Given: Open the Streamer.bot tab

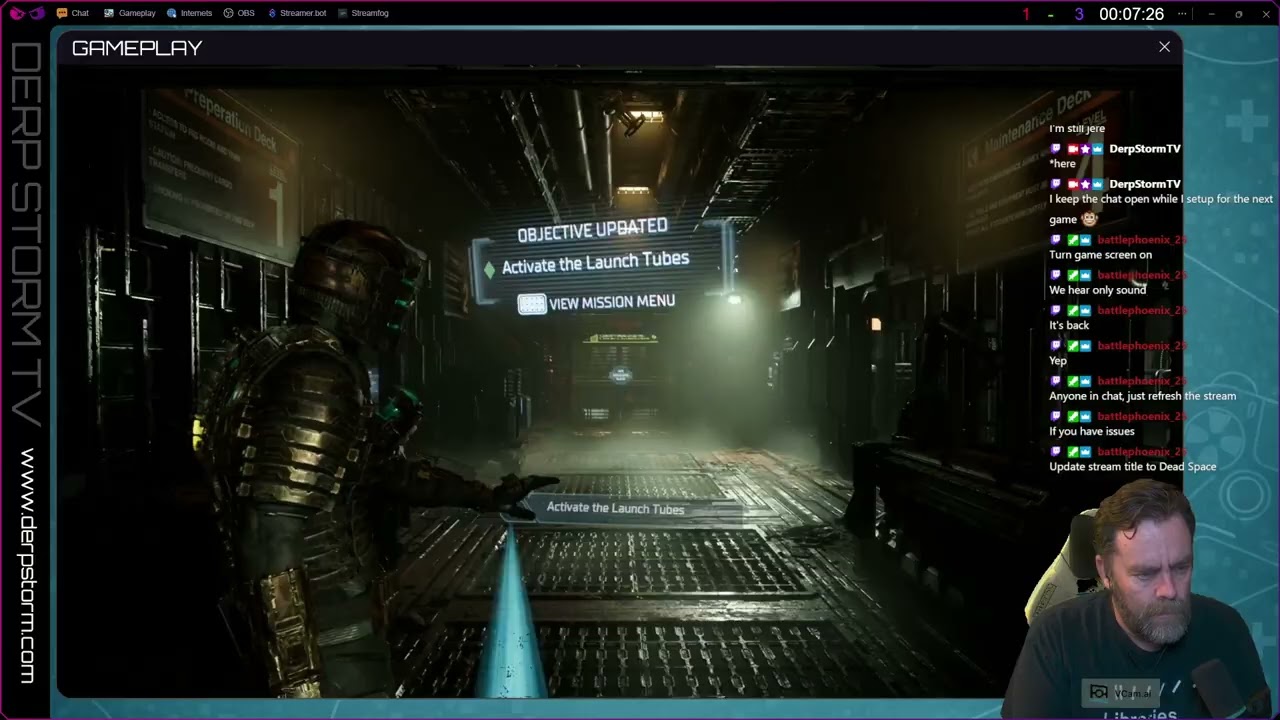Looking at the screenshot, I should point(297,13).
